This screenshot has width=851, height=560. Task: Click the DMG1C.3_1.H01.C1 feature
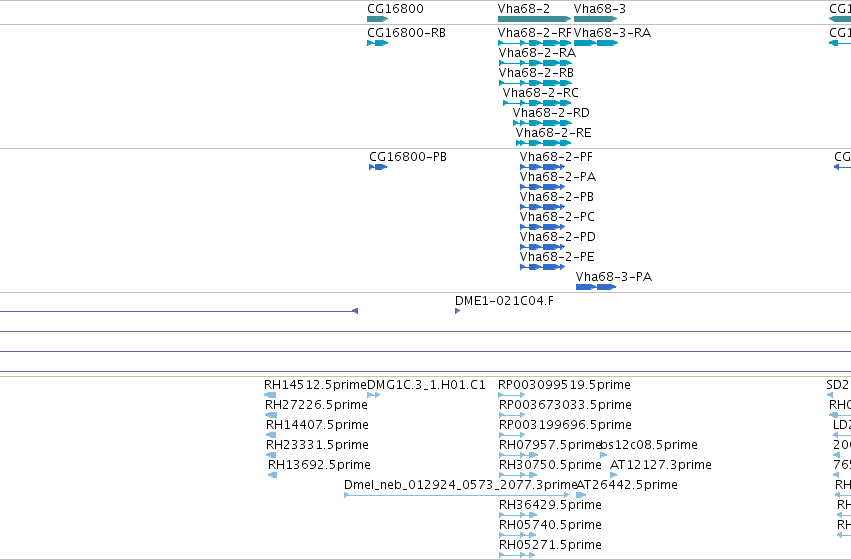[x=373, y=395]
